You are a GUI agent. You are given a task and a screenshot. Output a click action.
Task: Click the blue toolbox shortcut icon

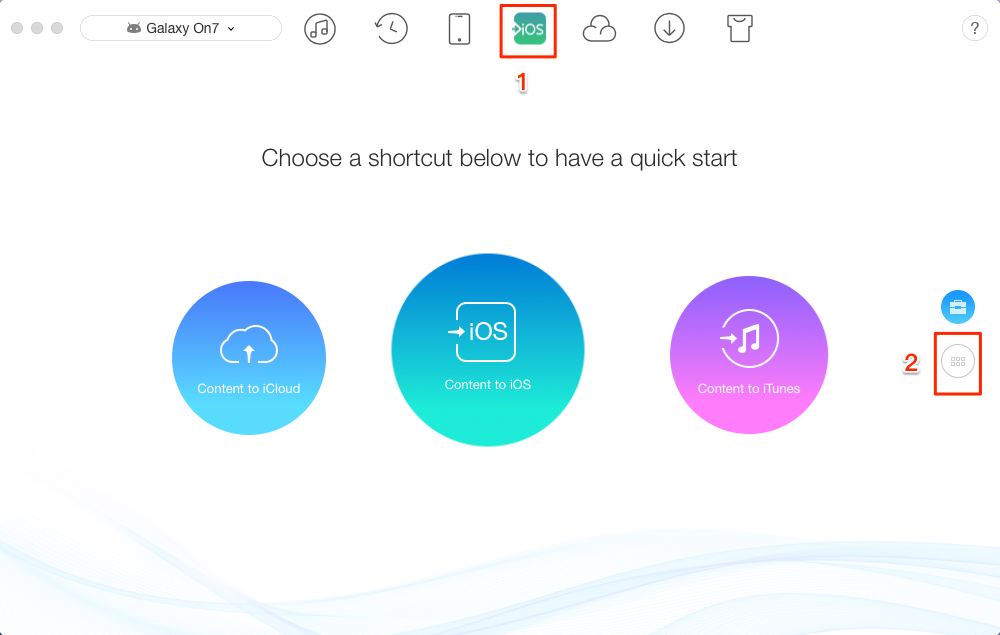pyautogui.click(x=958, y=307)
